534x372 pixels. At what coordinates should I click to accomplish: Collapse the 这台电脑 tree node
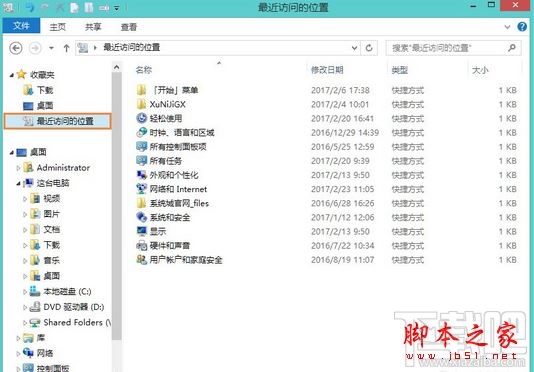(18, 183)
